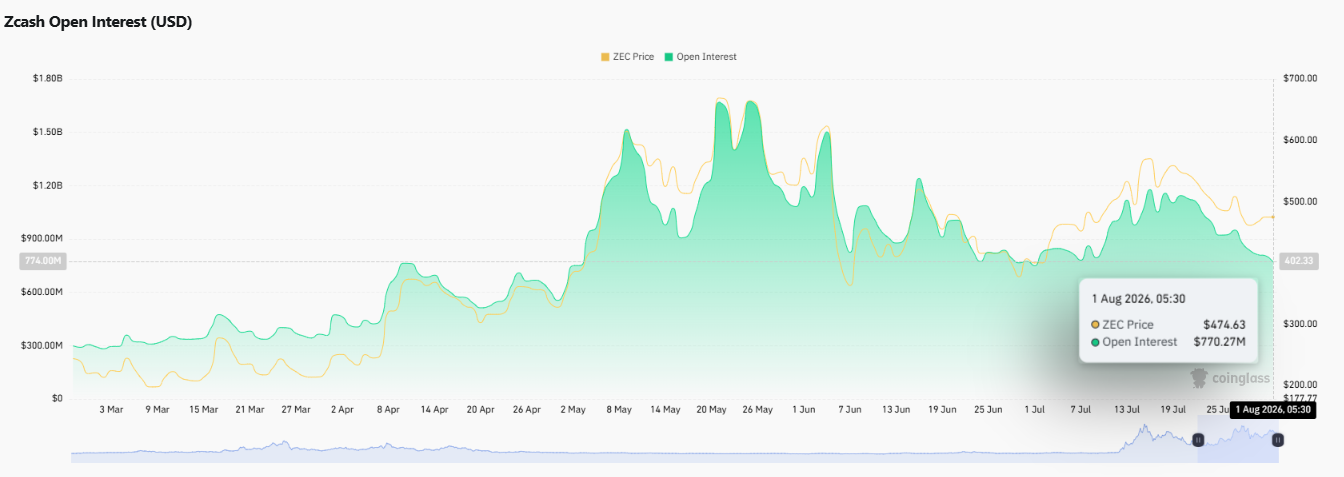The height and width of the screenshot is (477, 1344).
Task: Click the 3 Mar date label
Action: 111,410
